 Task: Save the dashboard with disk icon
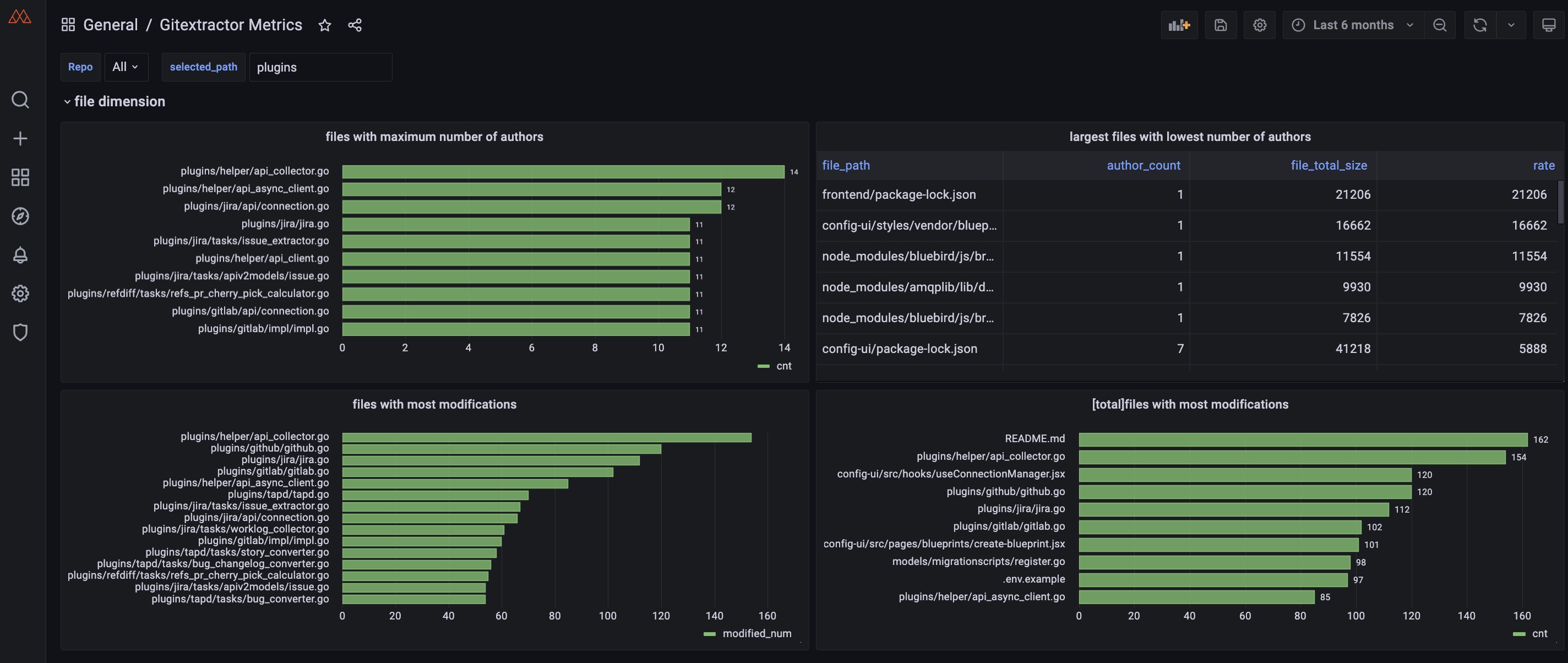pyautogui.click(x=1221, y=25)
